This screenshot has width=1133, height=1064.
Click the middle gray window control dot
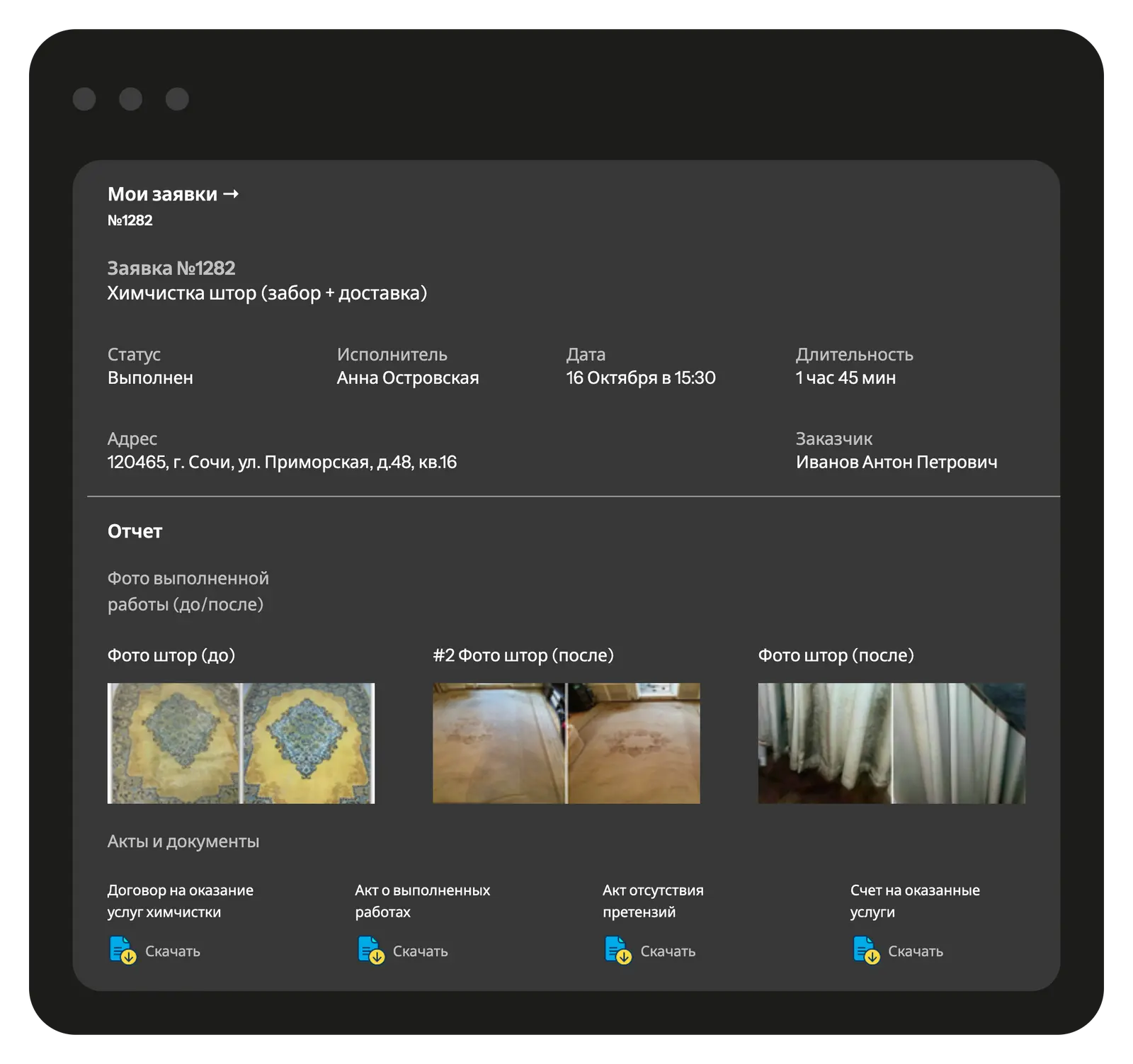(x=130, y=99)
